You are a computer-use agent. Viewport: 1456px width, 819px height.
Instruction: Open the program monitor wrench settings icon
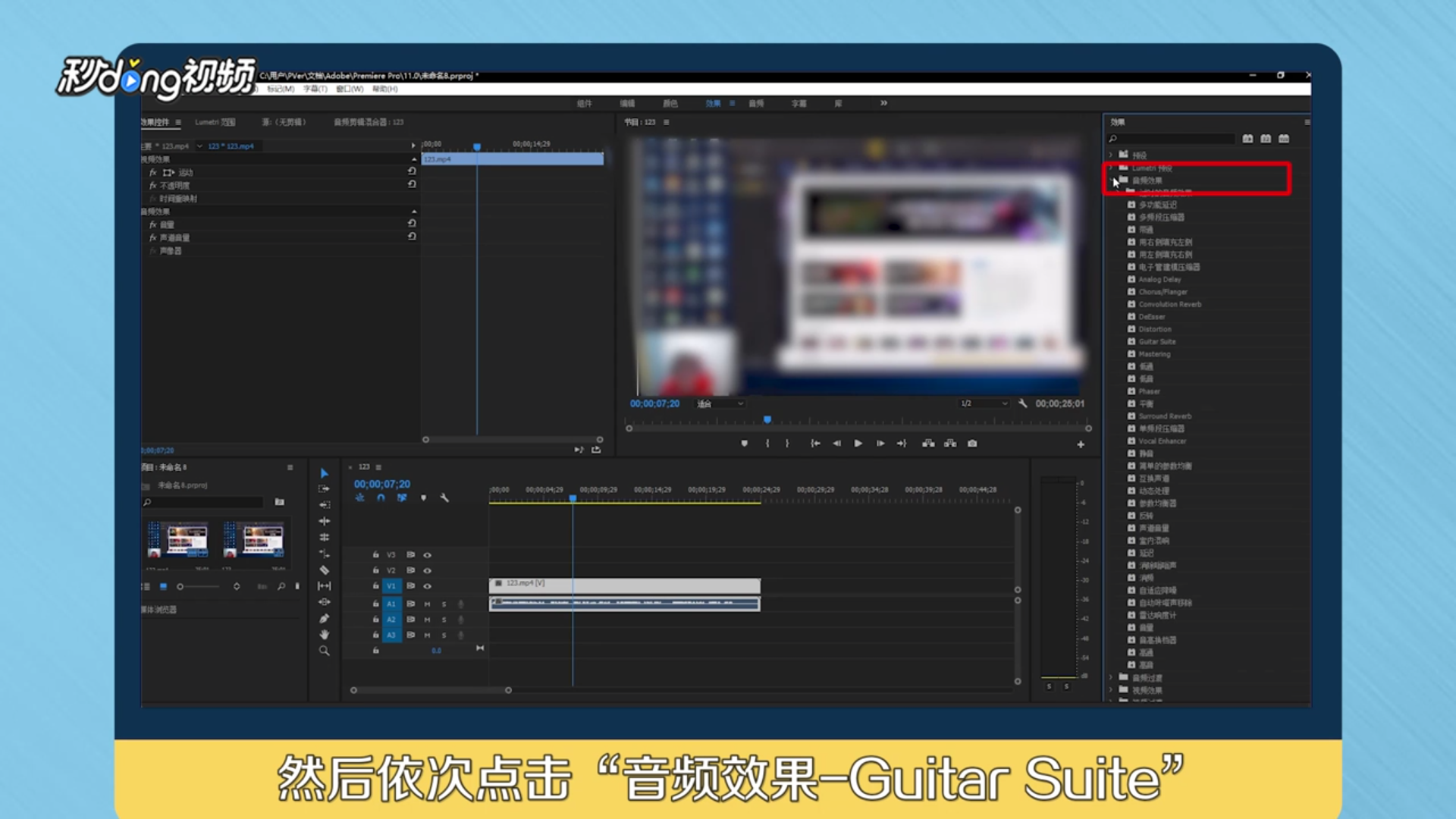(1023, 404)
